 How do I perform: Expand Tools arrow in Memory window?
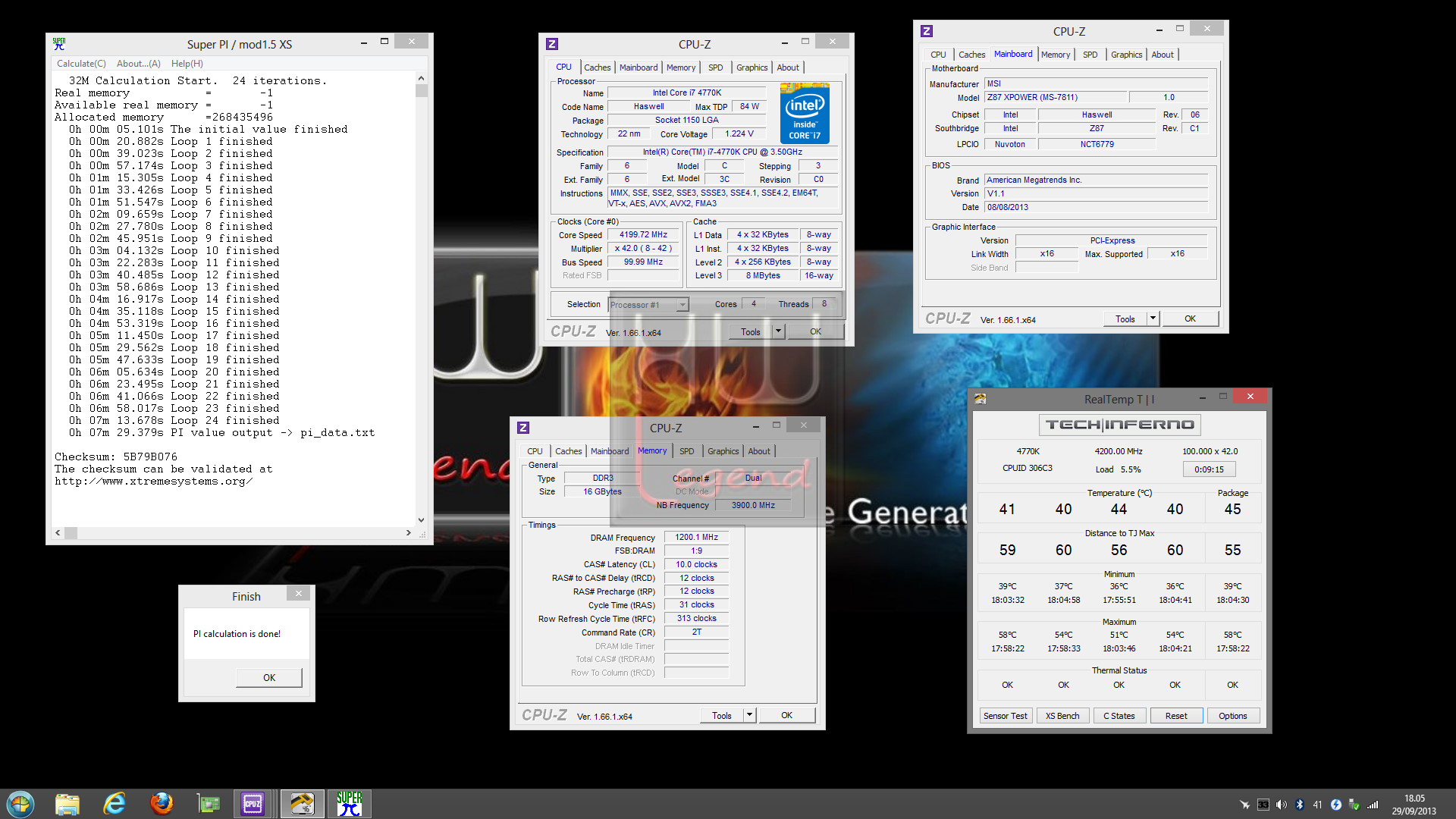tap(749, 715)
